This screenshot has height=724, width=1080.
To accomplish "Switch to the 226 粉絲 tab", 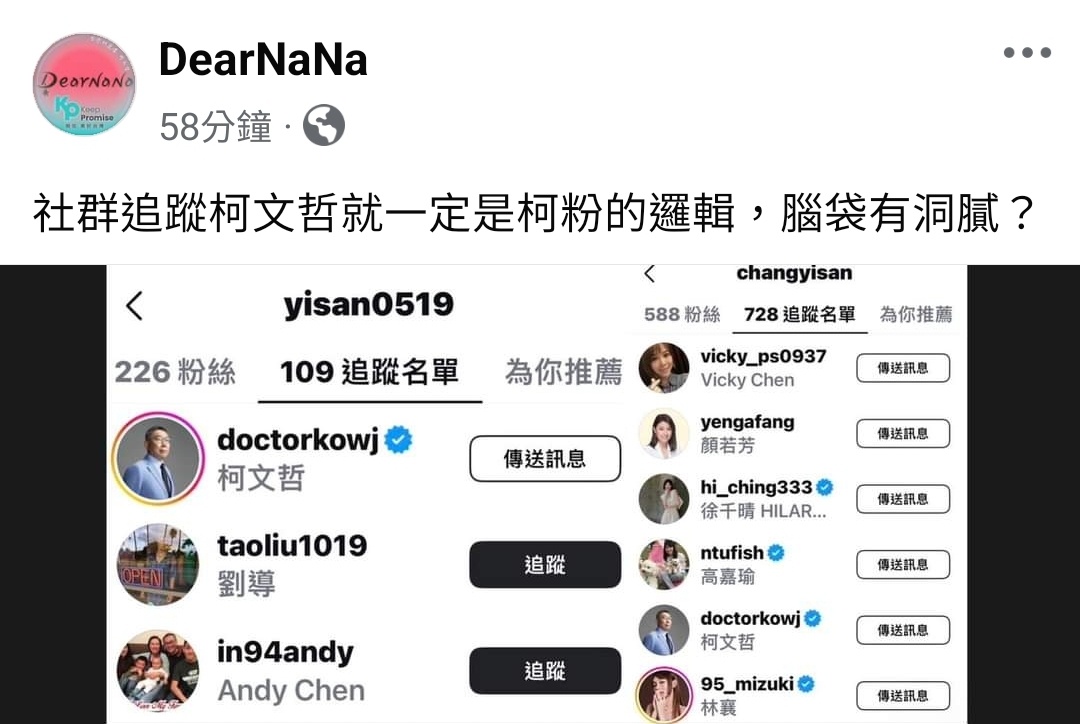I will coord(175,372).
